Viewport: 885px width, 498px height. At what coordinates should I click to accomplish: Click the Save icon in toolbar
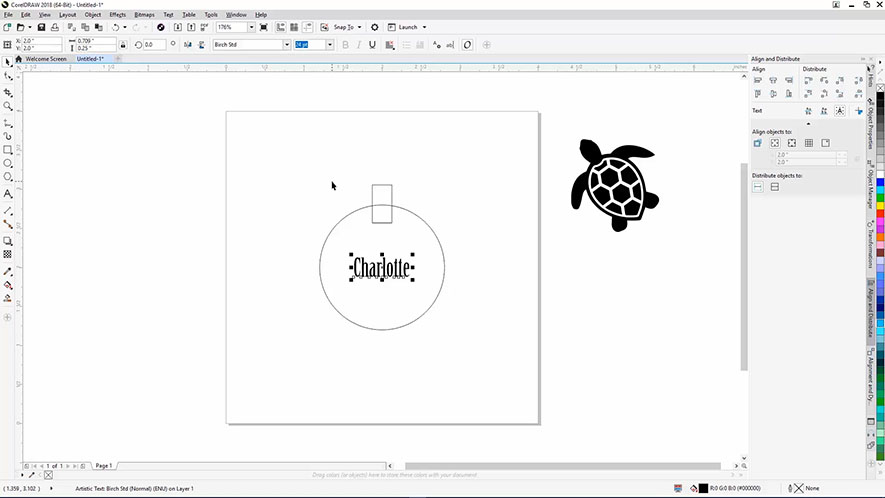click(x=40, y=27)
